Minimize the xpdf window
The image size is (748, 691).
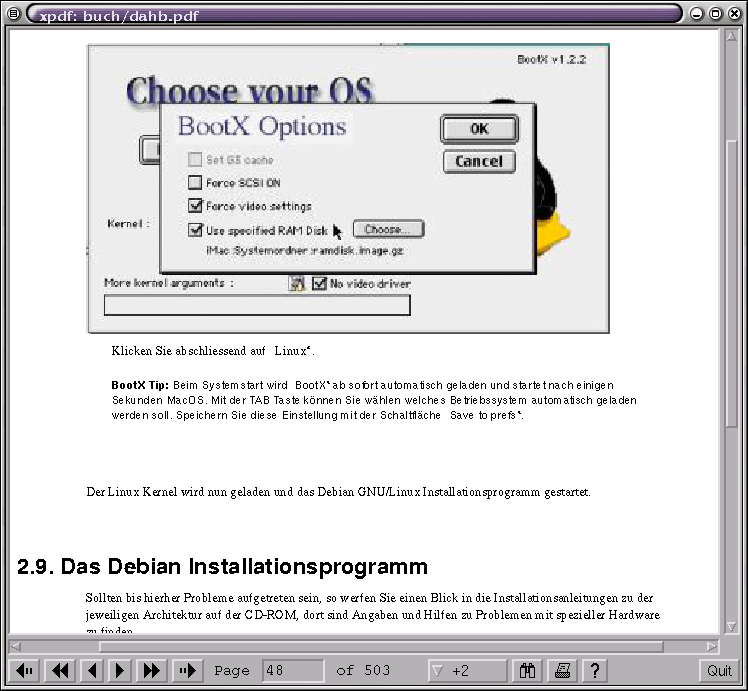click(696, 14)
